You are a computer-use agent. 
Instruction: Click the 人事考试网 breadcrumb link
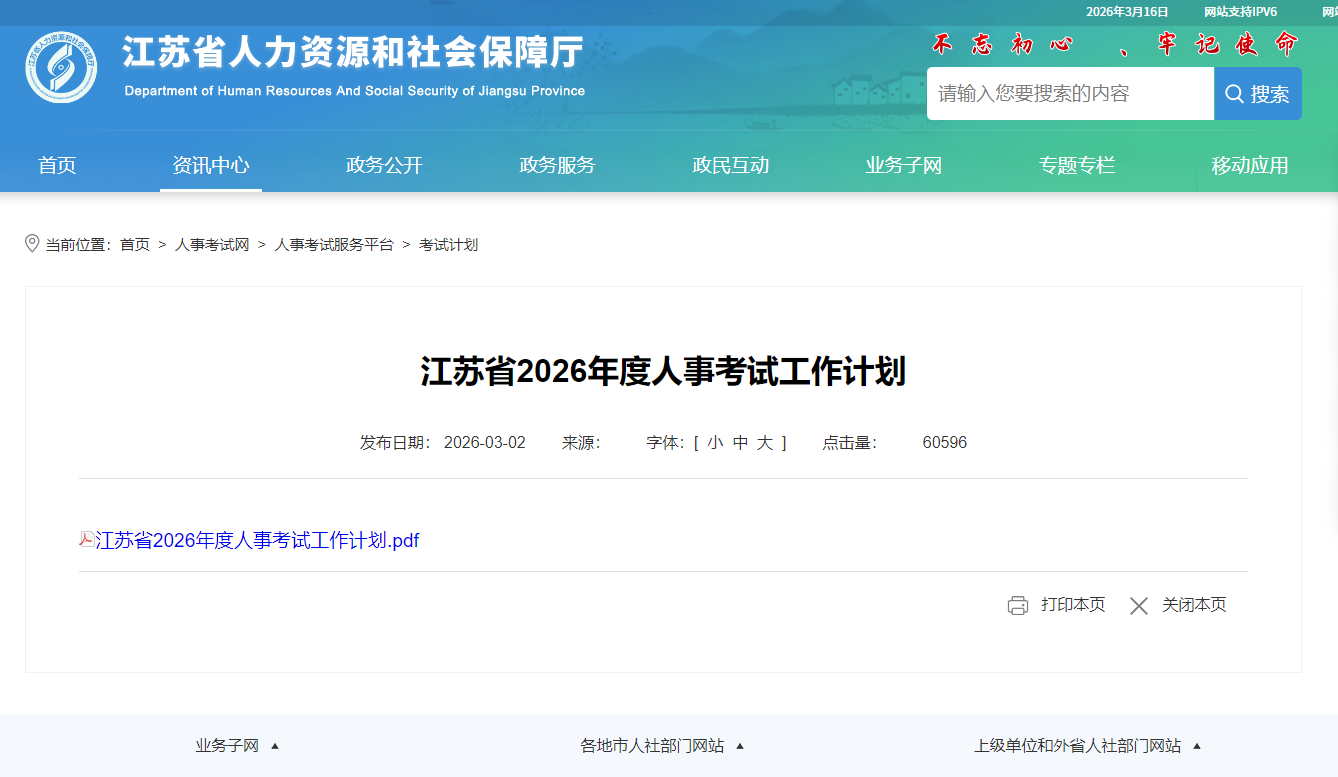[212, 244]
